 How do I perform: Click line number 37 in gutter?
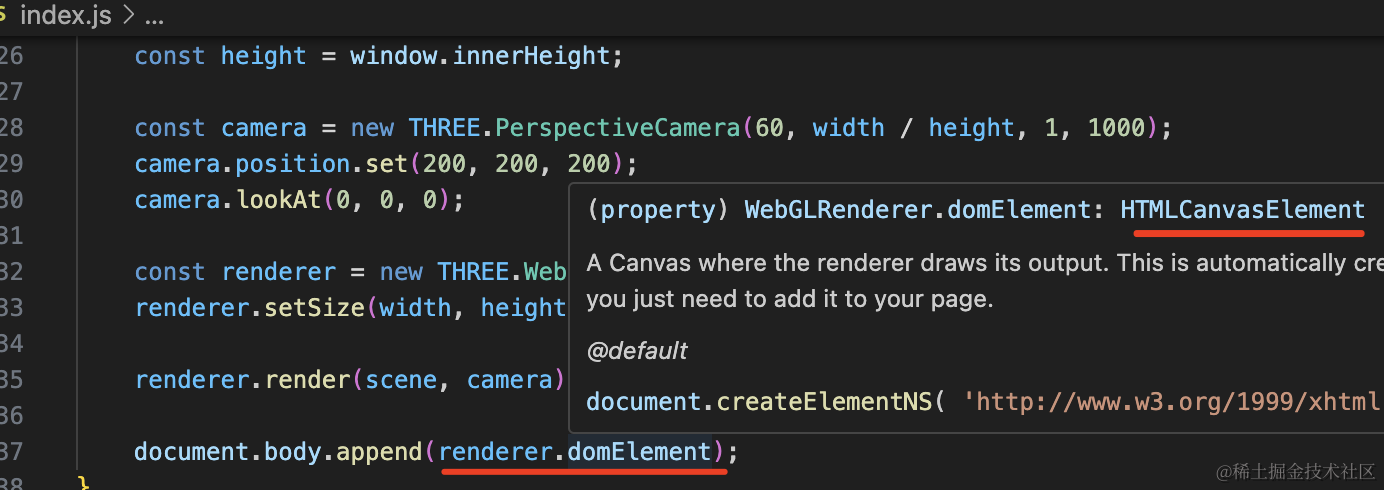tap(11, 452)
